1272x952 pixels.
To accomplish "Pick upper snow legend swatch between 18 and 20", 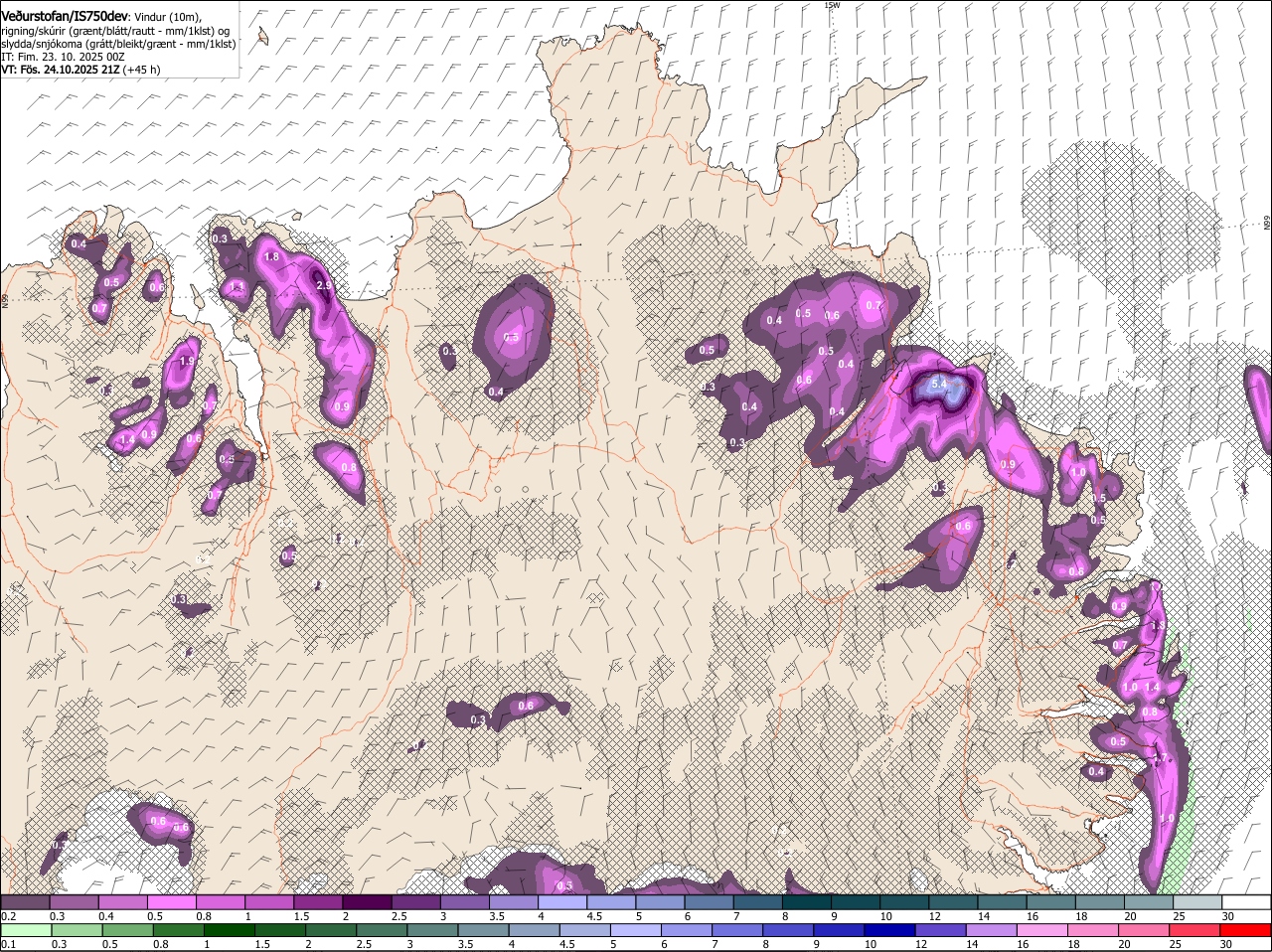I will pyautogui.click(x=1099, y=902).
